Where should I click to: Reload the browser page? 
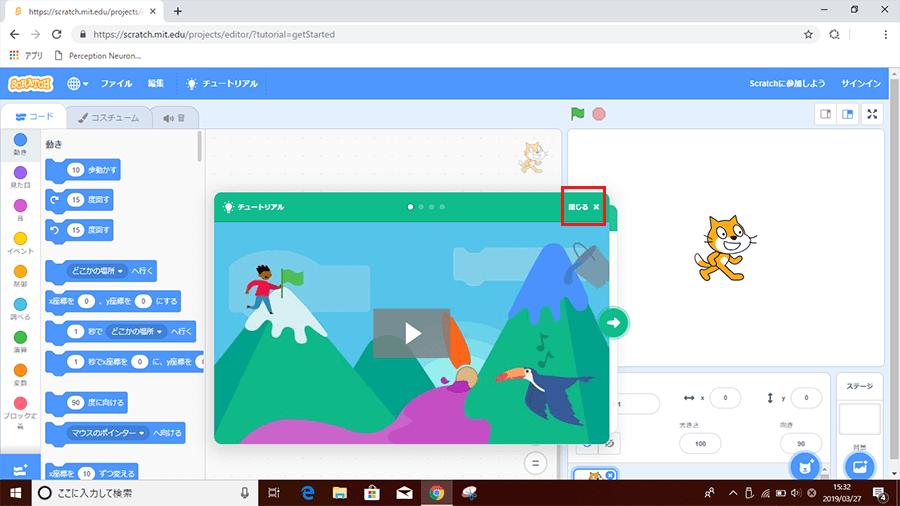[56, 34]
